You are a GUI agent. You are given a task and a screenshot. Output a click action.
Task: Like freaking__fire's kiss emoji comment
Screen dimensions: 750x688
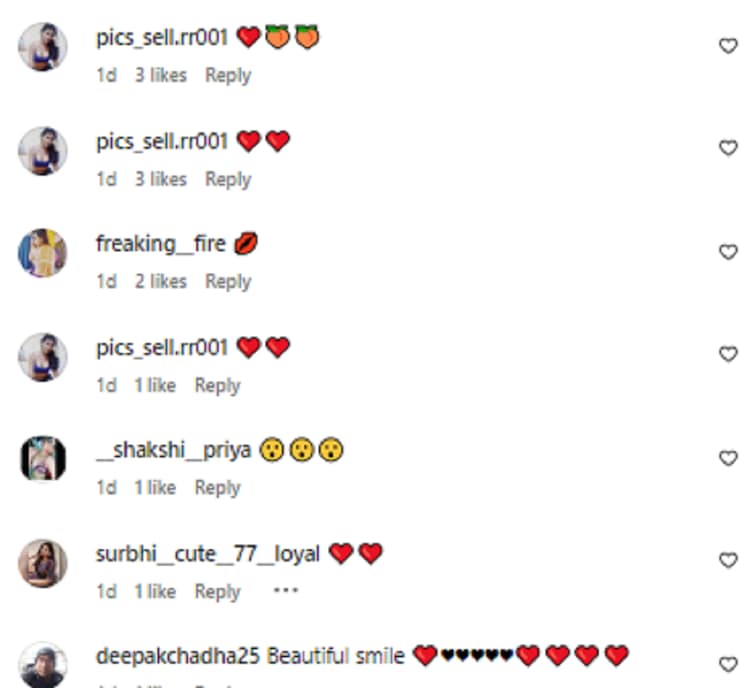pyautogui.click(x=728, y=252)
